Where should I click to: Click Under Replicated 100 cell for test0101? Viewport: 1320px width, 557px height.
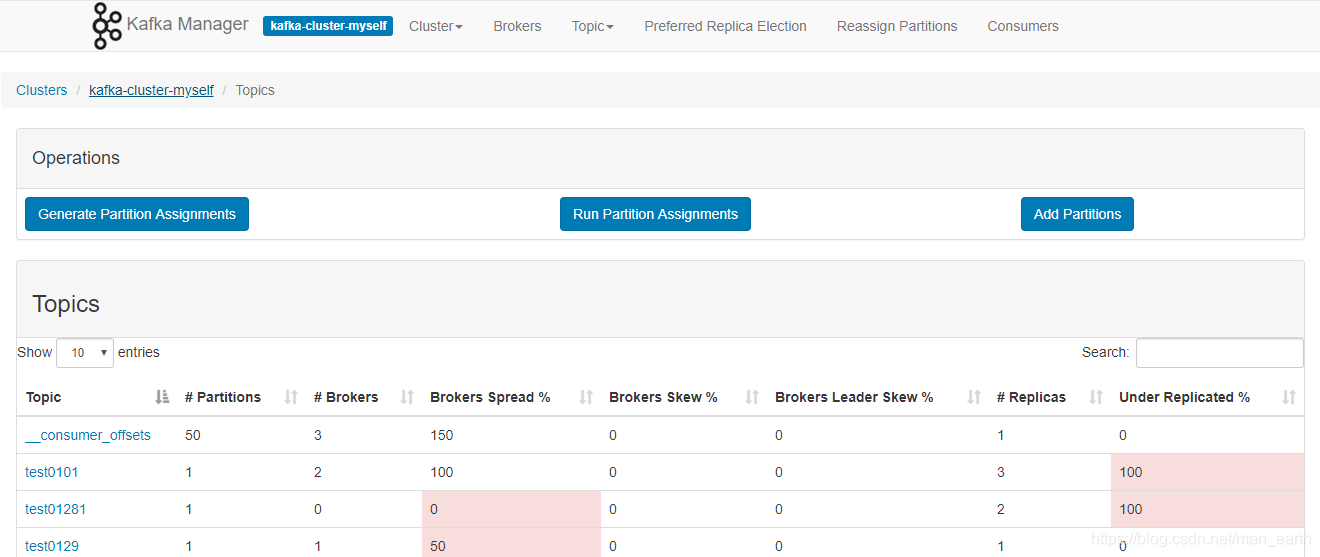[1208, 472]
